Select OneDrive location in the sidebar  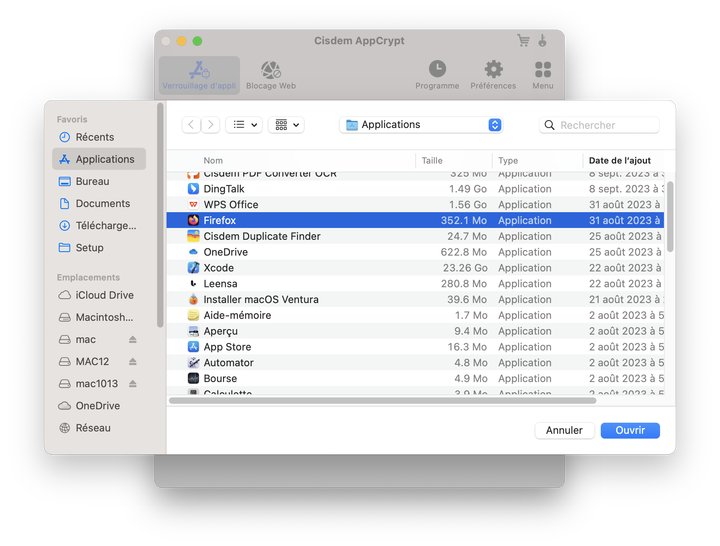(99, 405)
